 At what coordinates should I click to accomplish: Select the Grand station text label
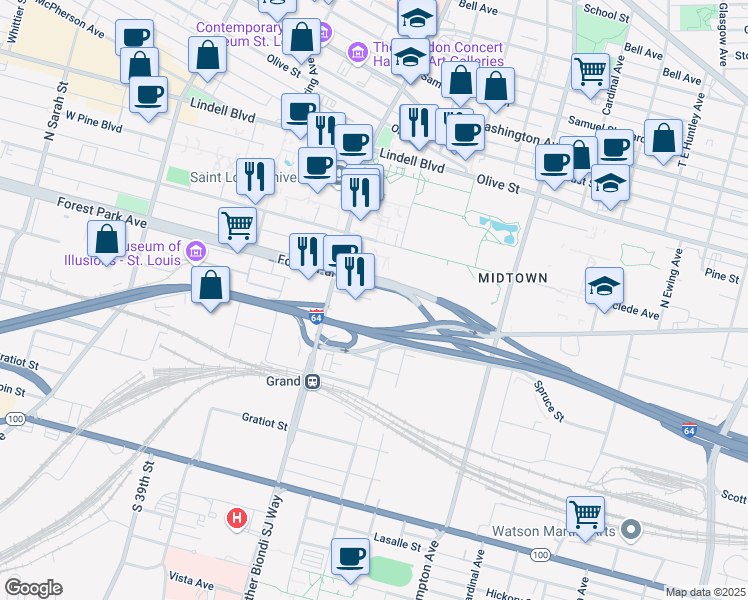pyautogui.click(x=283, y=381)
